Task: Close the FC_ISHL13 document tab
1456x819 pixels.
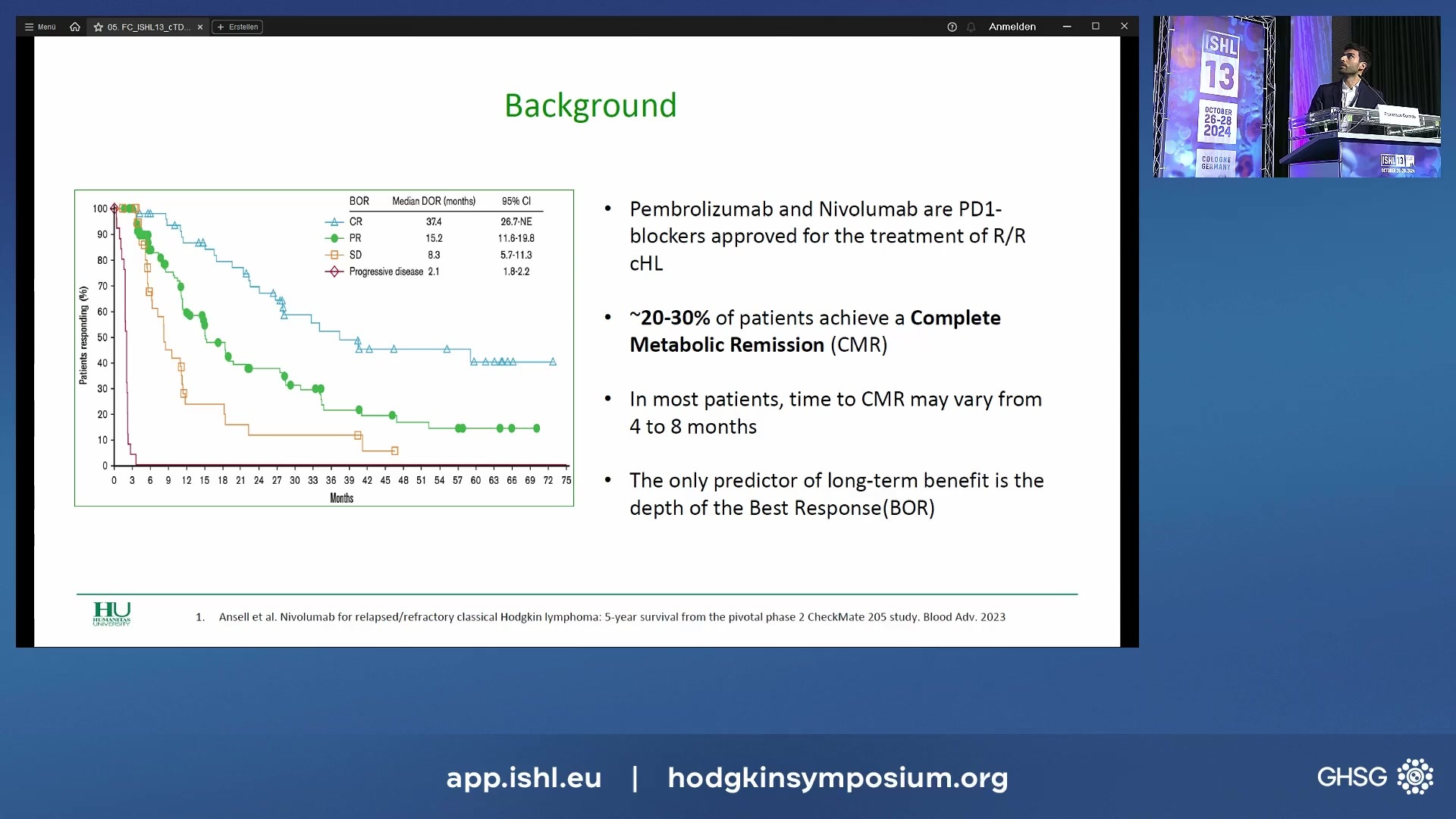Action: click(199, 27)
